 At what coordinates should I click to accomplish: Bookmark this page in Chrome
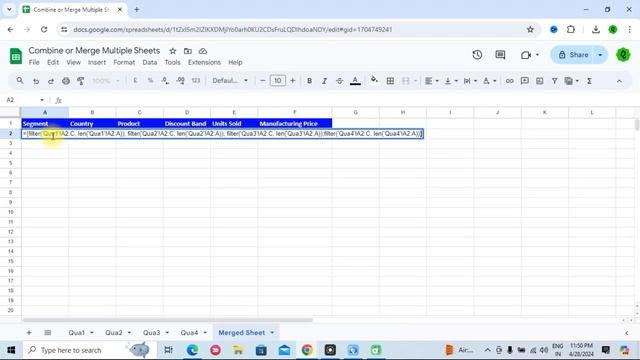click(x=530, y=29)
